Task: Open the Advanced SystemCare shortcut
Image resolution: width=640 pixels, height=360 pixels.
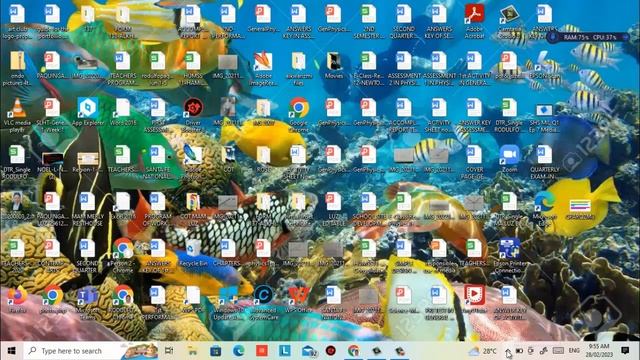Action: pos(263,303)
